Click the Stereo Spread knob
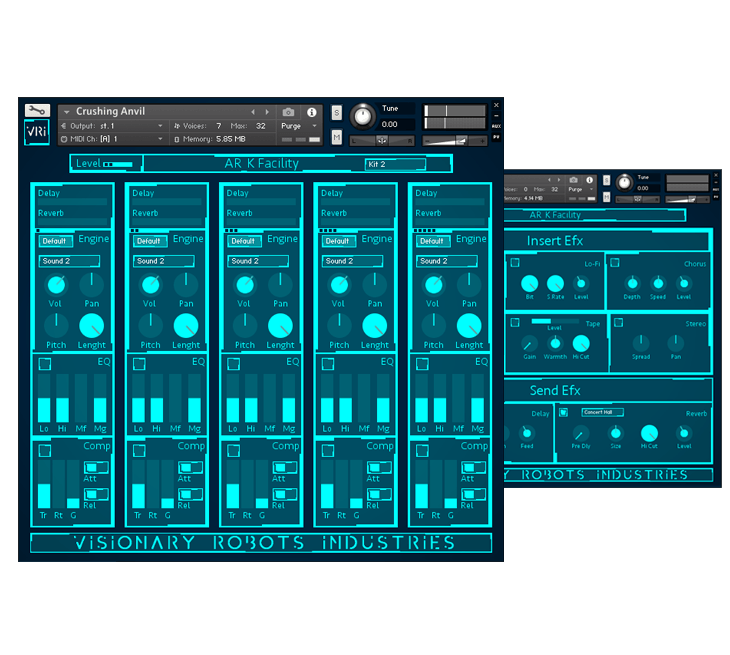Screen dimensions: 730x655 tap(641, 344)
